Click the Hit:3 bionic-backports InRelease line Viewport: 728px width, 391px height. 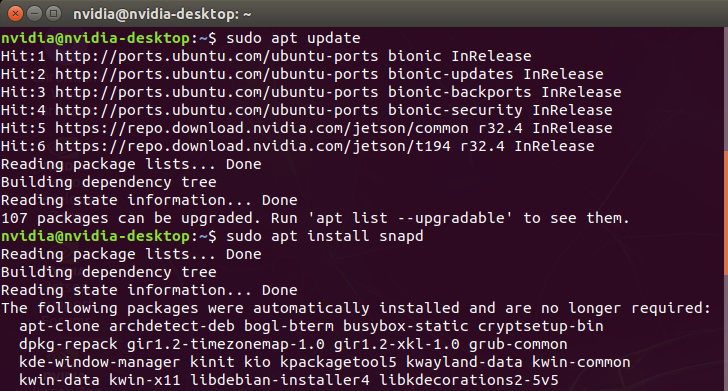pyautogui.click(x=311, y=92)
